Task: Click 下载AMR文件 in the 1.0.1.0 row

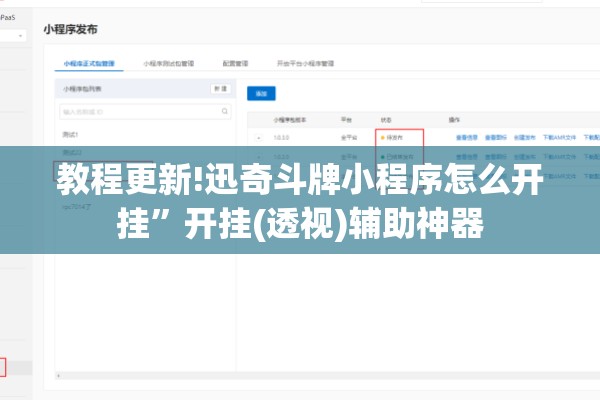Action: click(x=559, y=137)
